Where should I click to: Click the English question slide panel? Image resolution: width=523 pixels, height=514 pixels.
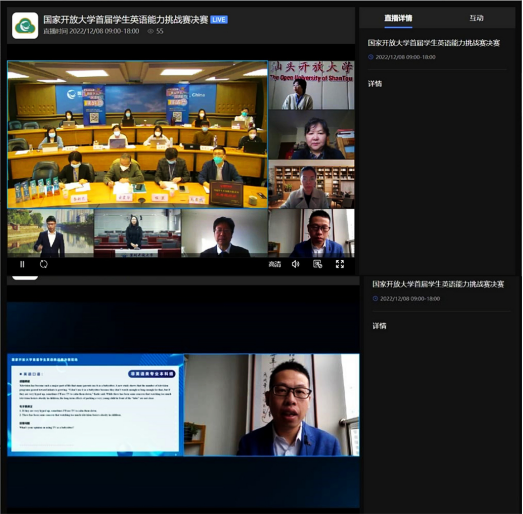tap(95, 405)
